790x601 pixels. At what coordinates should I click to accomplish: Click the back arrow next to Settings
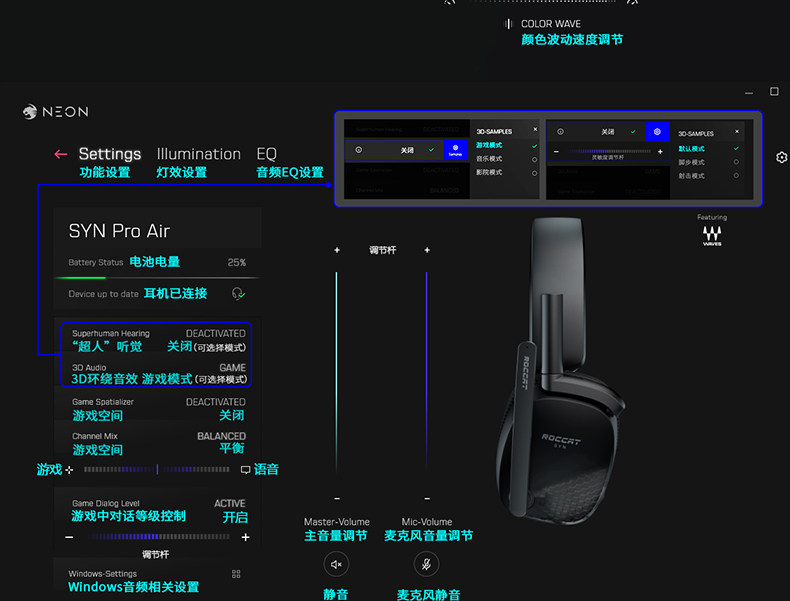(60, 154)
